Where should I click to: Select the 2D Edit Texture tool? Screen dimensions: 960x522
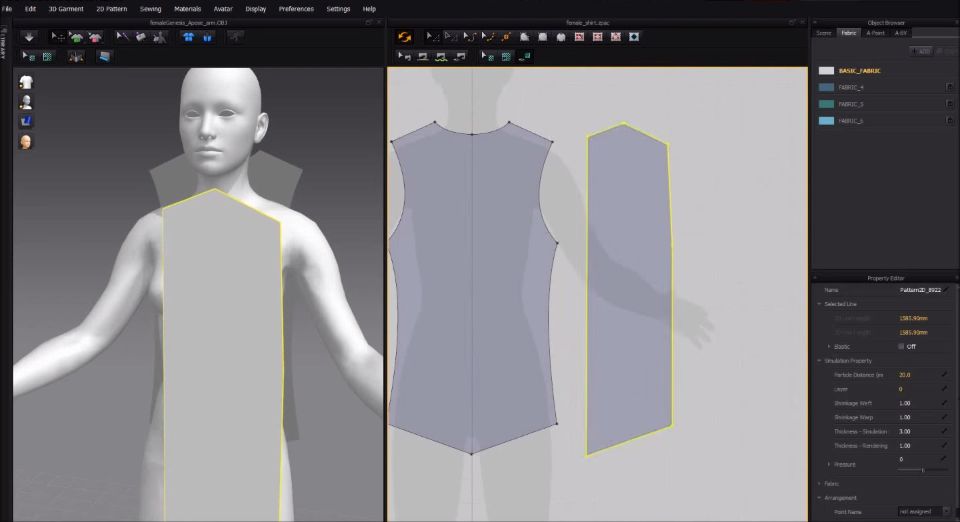[x=487, y=56]
